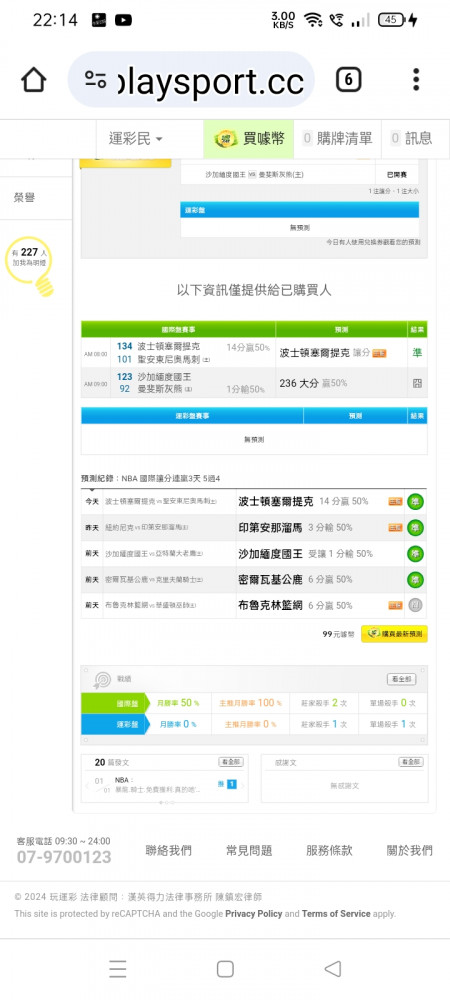This screenshot has height=1000, width=450.
Task: Tap the site settings icon in address bar
Action: (x=96, y=80)
